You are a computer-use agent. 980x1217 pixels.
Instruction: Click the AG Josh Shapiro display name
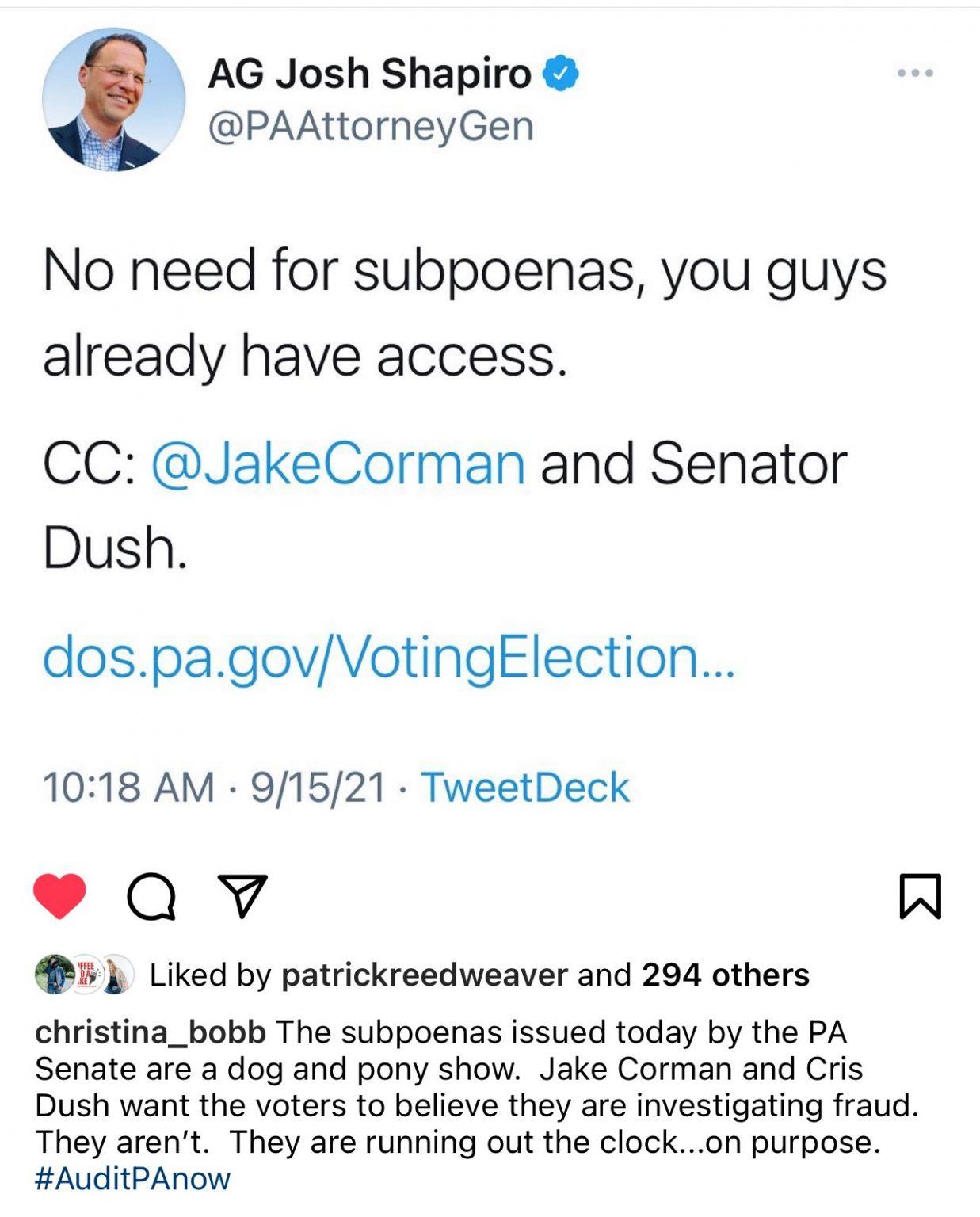(x=369, y=74)
